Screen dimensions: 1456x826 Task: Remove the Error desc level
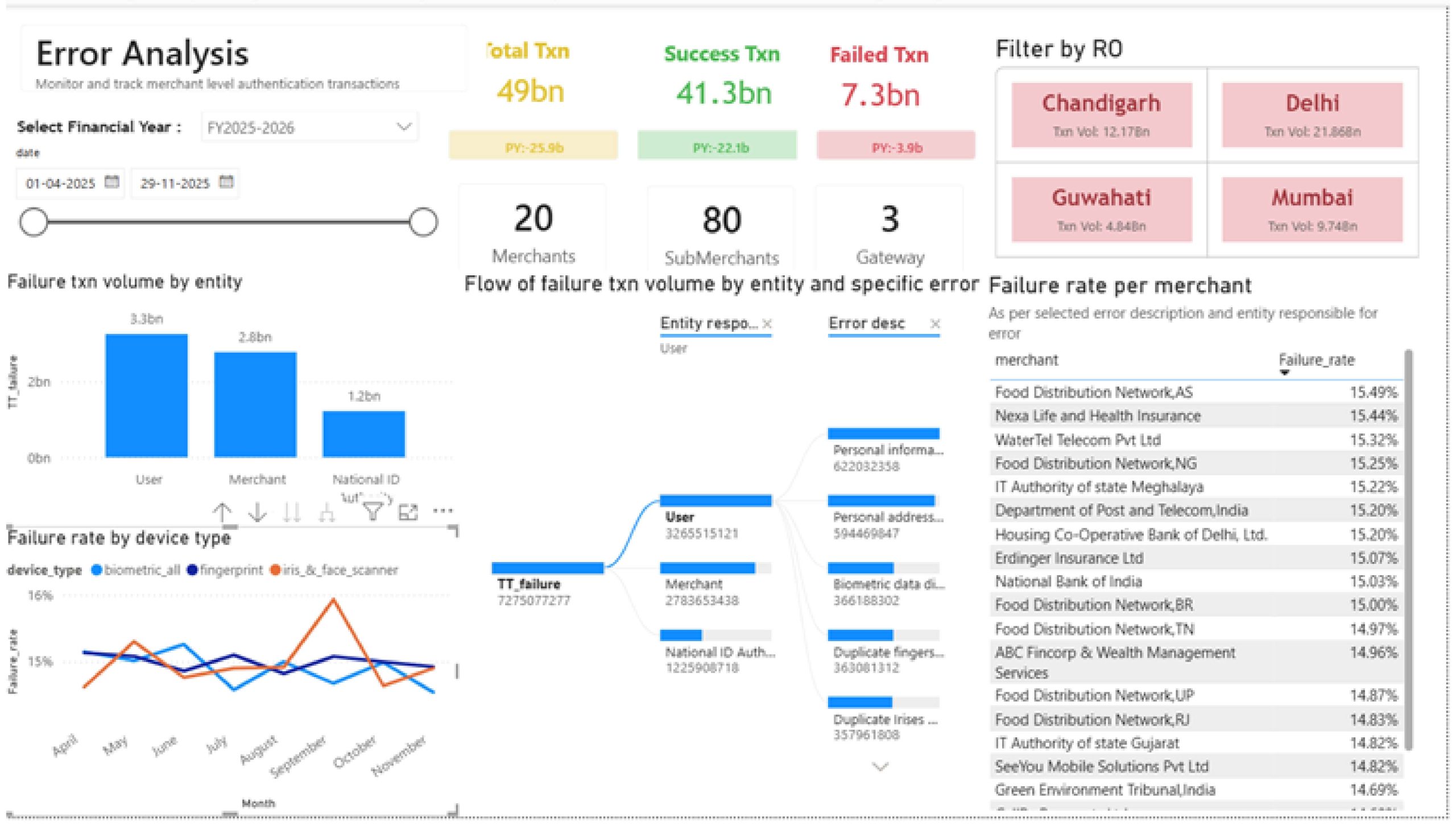(935, 324)
